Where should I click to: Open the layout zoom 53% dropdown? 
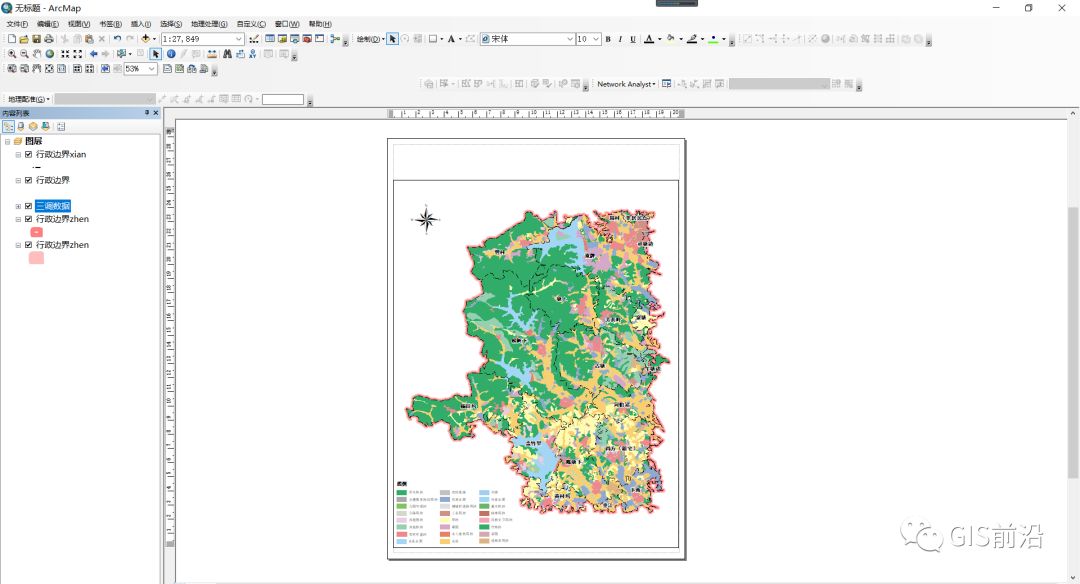click(x=152, y=69)
